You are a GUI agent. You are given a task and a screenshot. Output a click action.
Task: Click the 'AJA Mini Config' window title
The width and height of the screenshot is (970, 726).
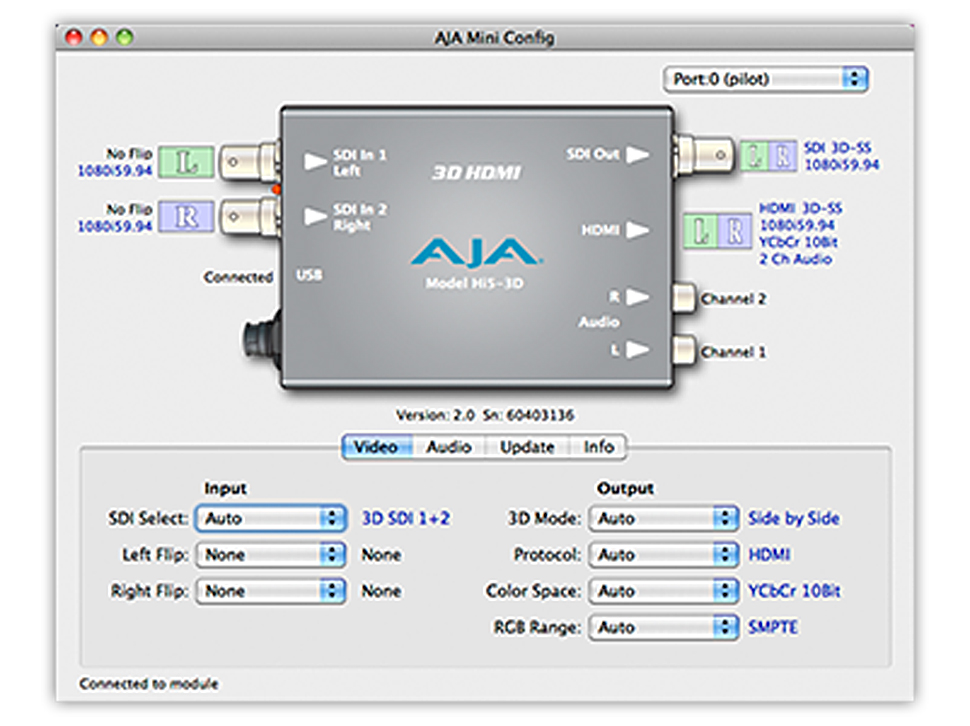(x=494, y=38)
